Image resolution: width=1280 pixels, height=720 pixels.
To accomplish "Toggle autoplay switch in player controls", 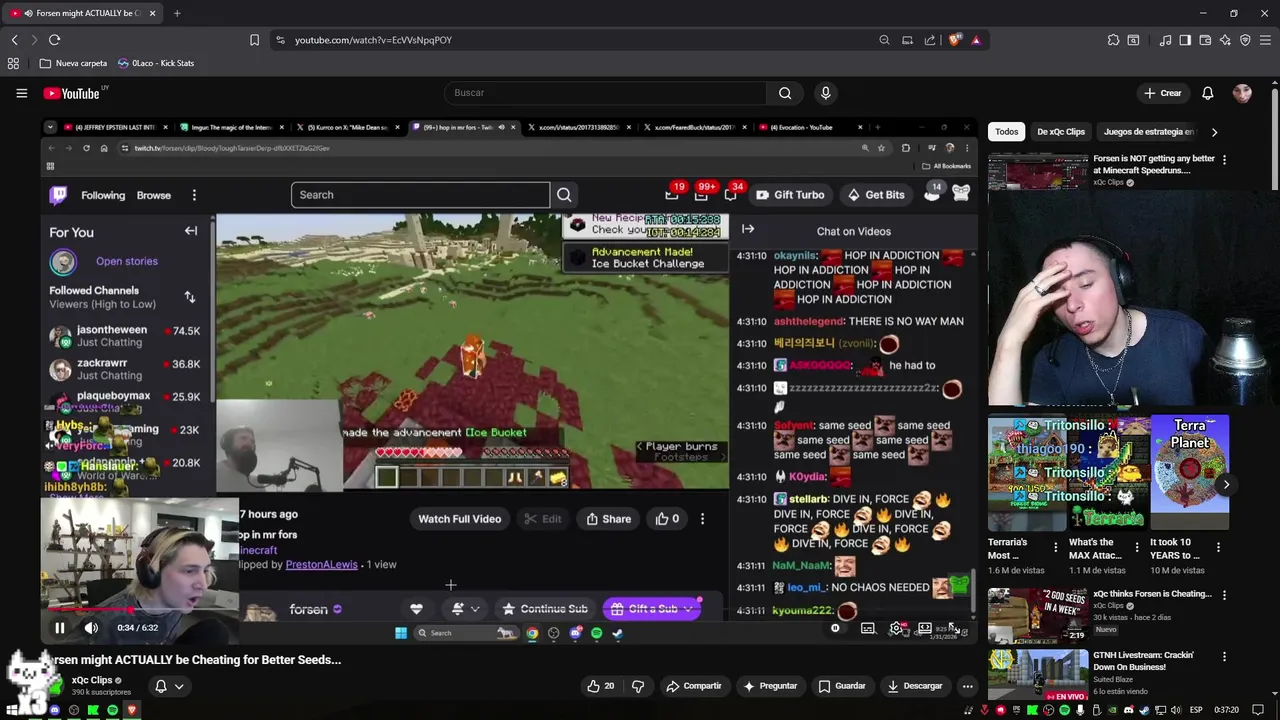I will [836, 628].
